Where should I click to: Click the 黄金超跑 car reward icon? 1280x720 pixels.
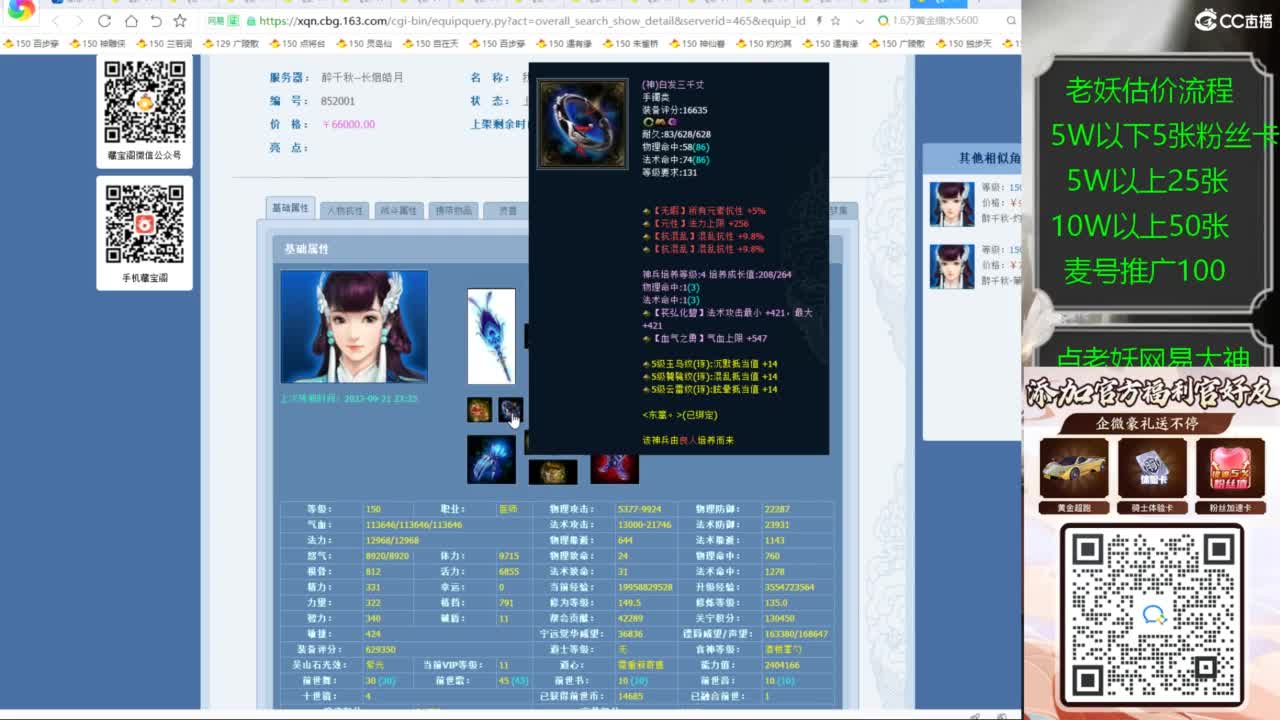tap(1074, 470)
